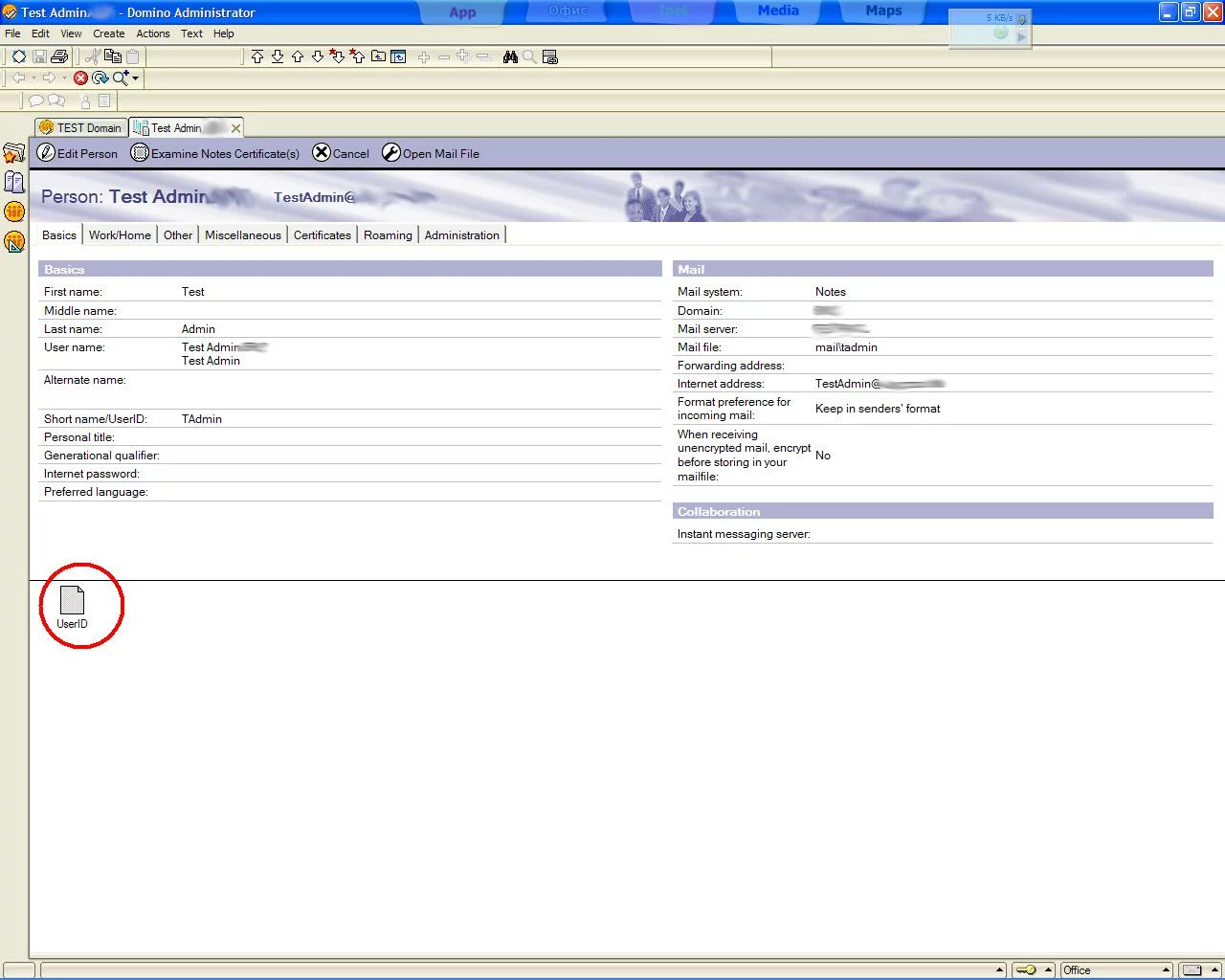Open the UserID file attachment
The width and height of the screenshot is (1225, 980).
click(x=72, y=601)
